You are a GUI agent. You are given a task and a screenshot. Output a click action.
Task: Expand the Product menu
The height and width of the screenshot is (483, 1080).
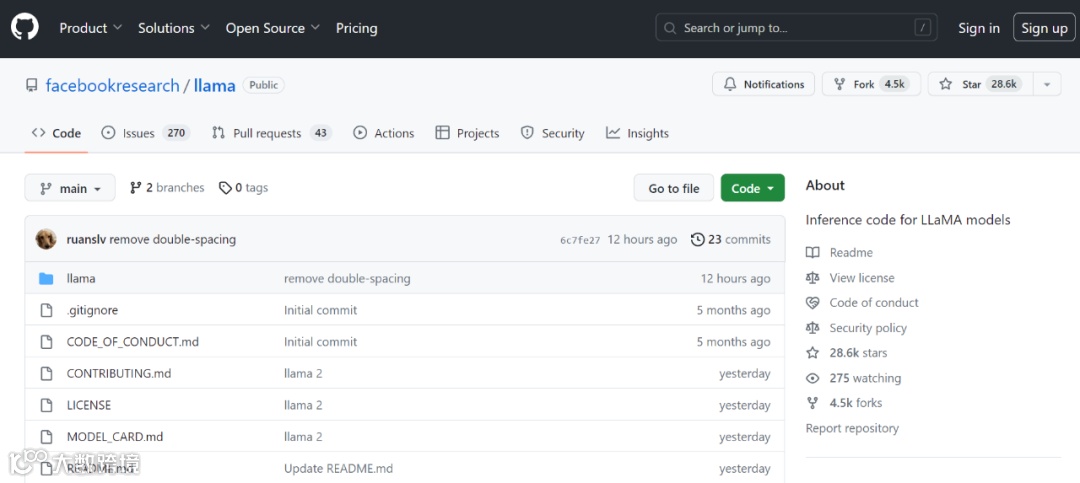(90, 28)
